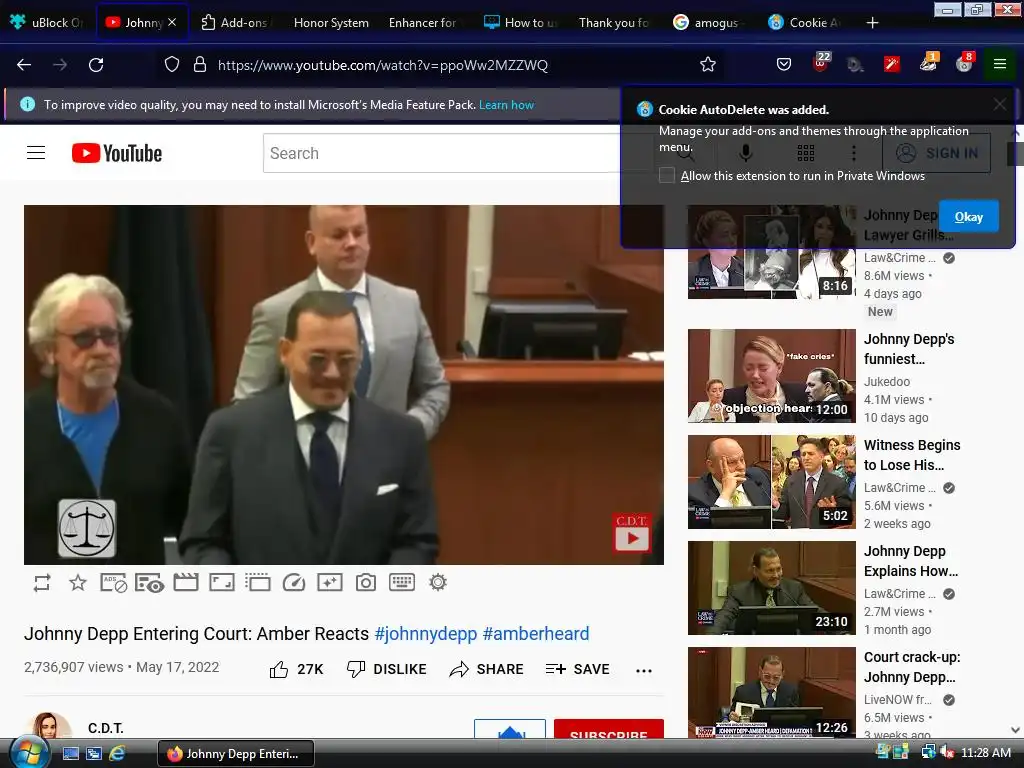This screenshot has height=768, width=1024.
Task: Open the three-dot more actions menu
Action: click(644, 671)
